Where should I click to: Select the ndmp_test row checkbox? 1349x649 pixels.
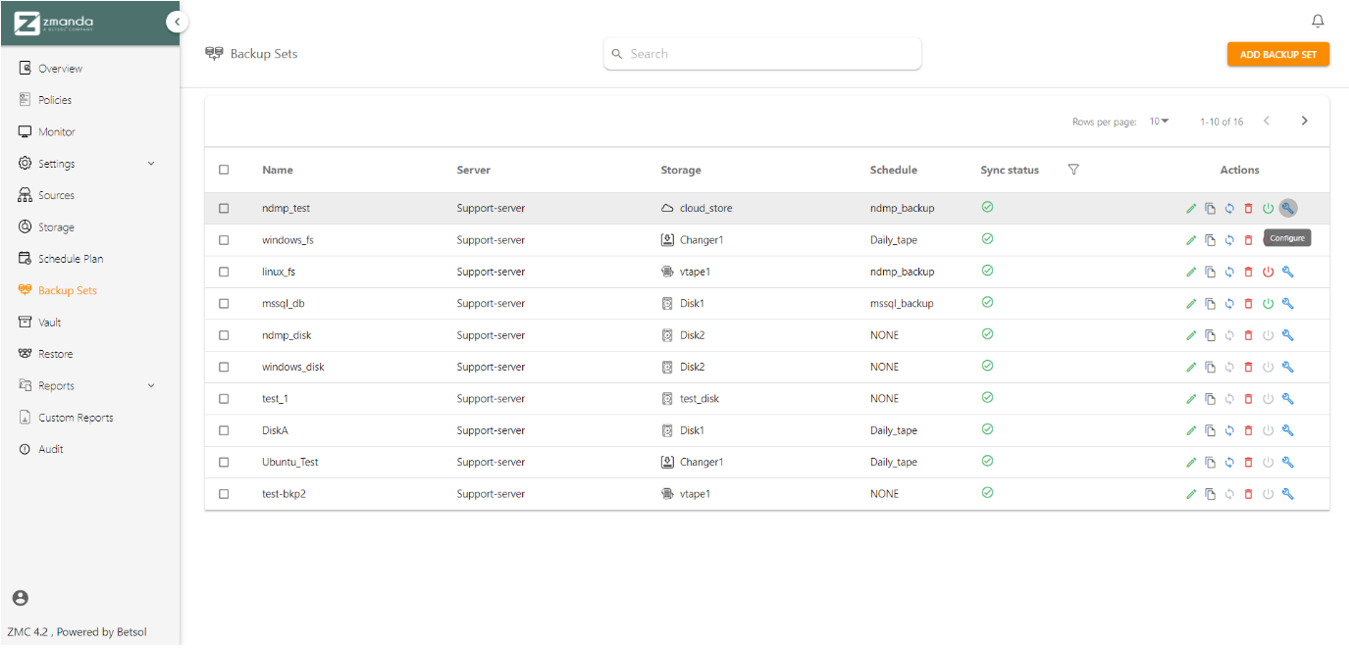(x=224, y=208)
